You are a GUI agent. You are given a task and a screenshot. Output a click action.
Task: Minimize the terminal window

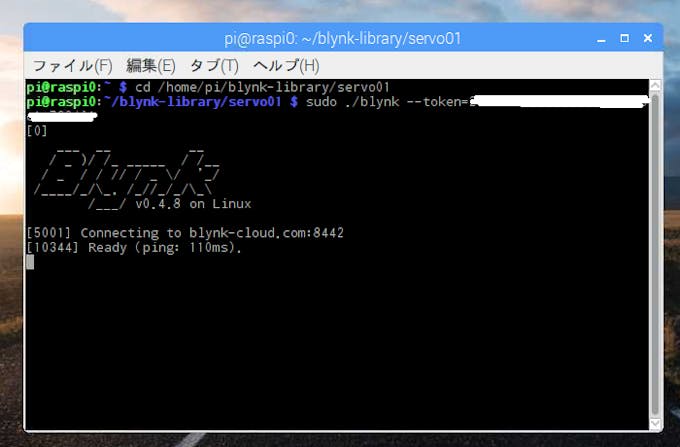[601, 39]
